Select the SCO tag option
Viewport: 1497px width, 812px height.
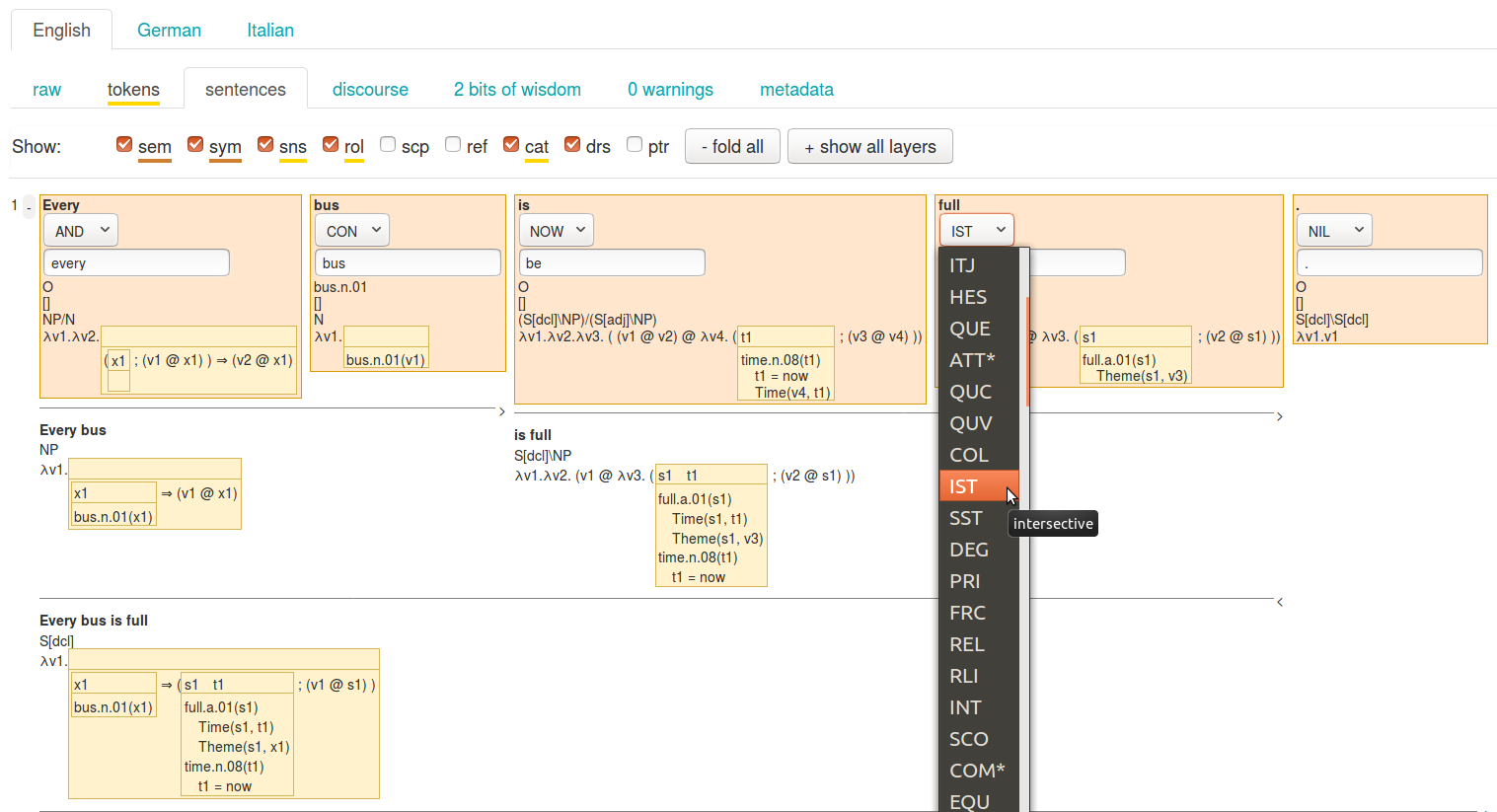coord(979,739)
